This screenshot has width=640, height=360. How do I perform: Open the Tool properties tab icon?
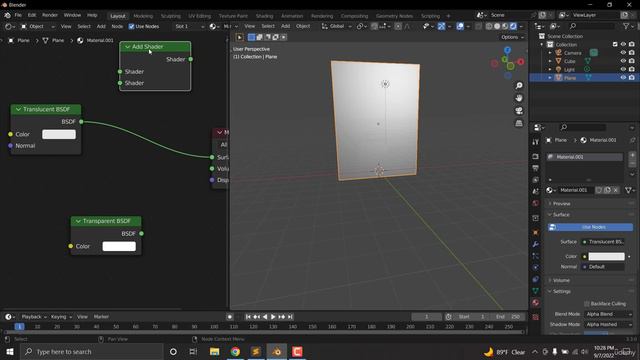point(536,142)
